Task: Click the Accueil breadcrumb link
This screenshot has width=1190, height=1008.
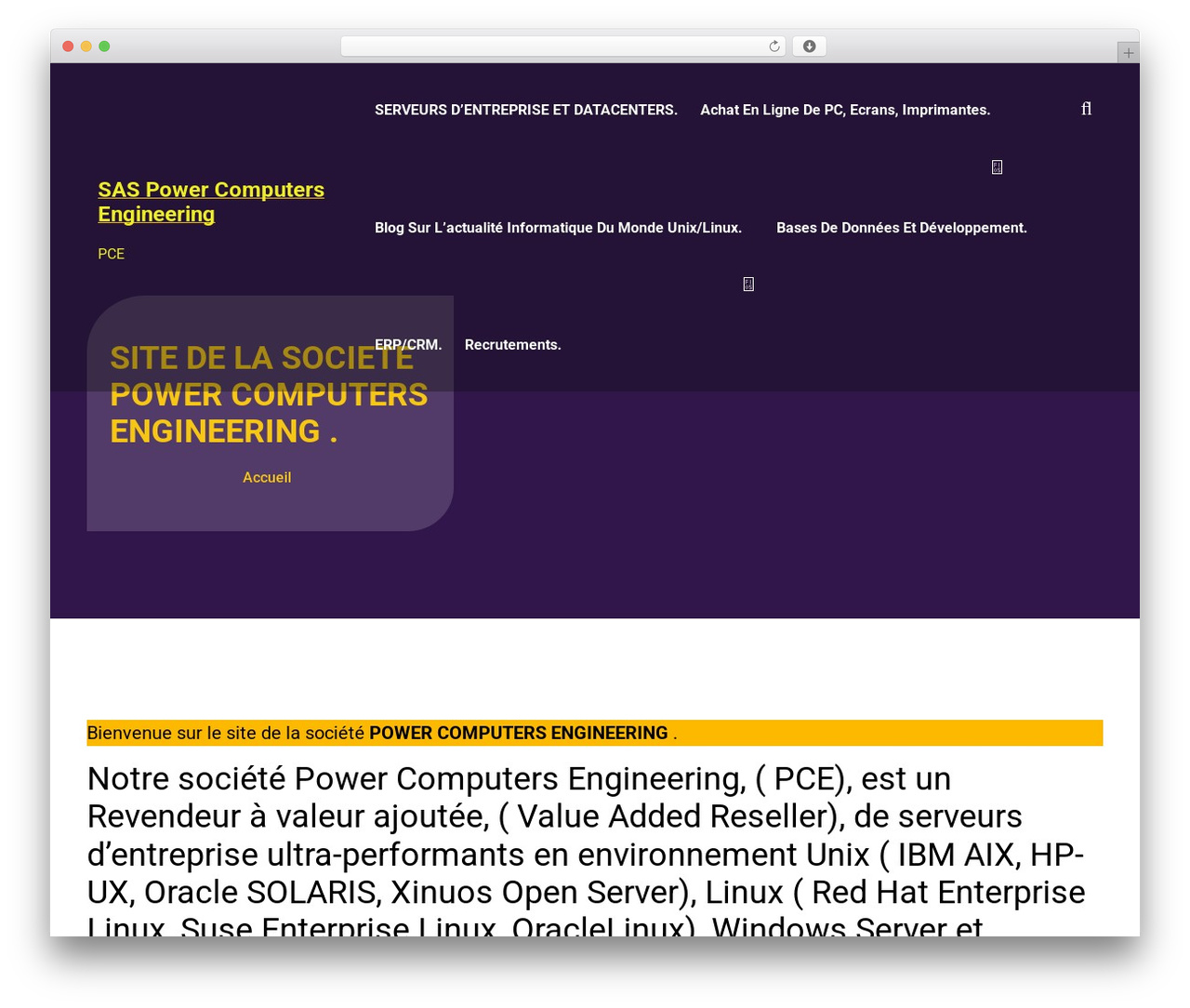Action: [x=267, y=477]
